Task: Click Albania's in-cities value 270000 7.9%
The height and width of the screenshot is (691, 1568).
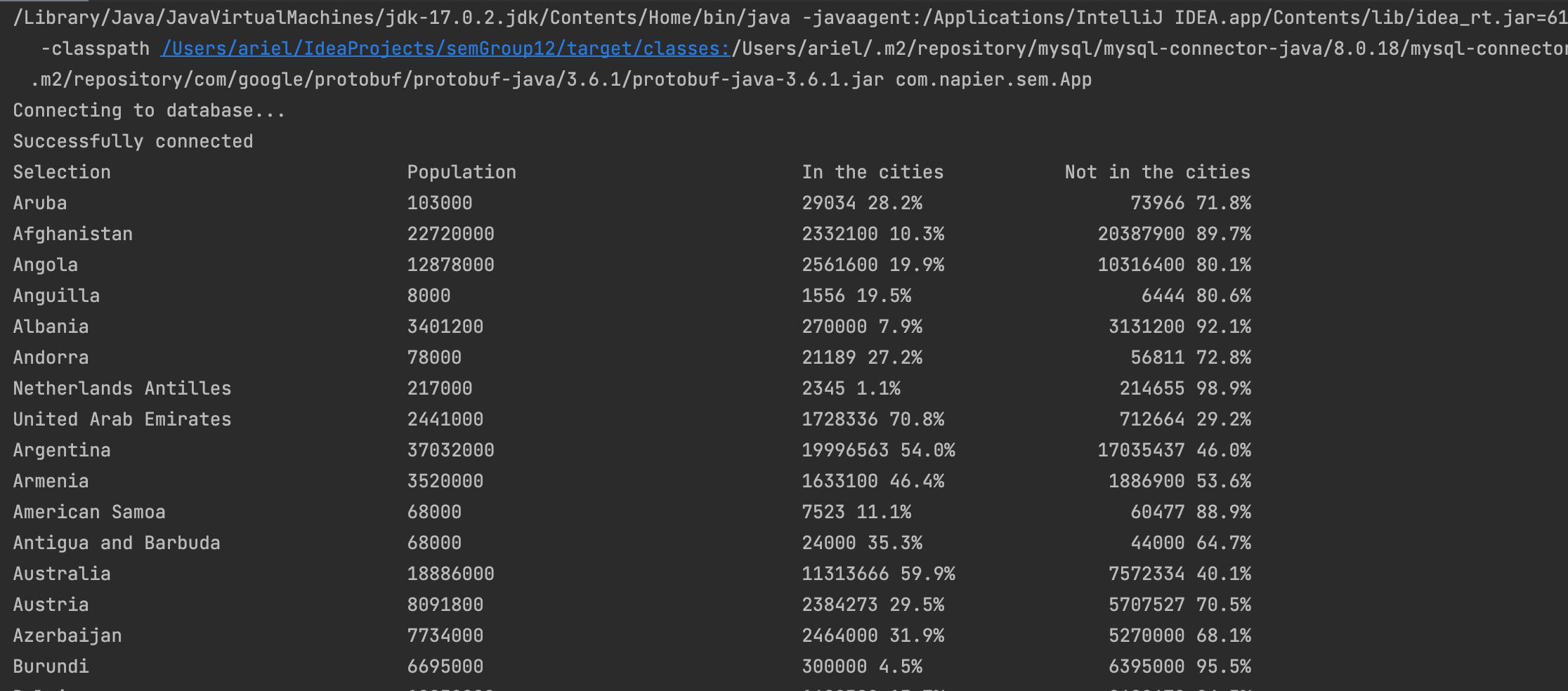Action: (x=862, y=327)
